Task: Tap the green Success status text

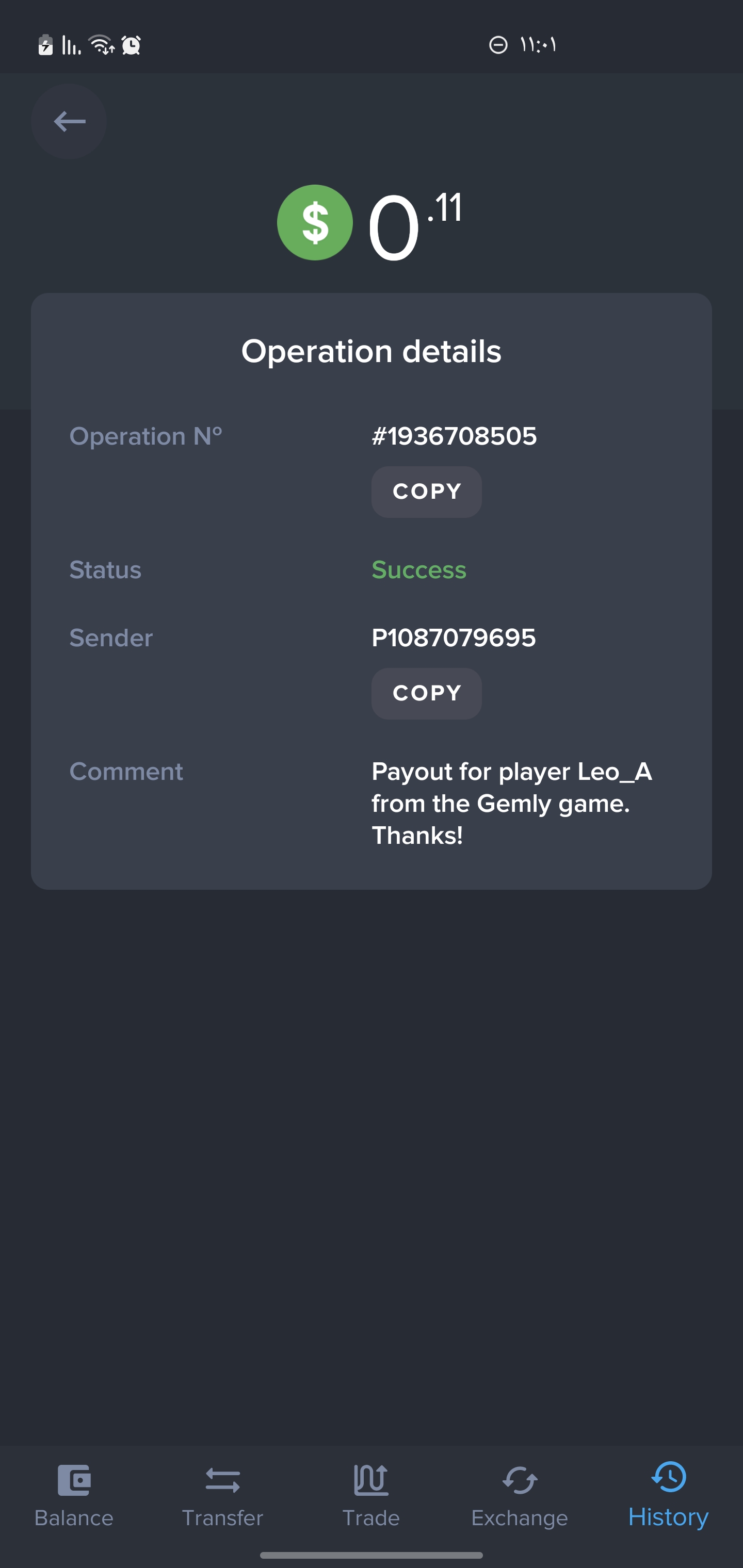Action: tap(419, 570)
